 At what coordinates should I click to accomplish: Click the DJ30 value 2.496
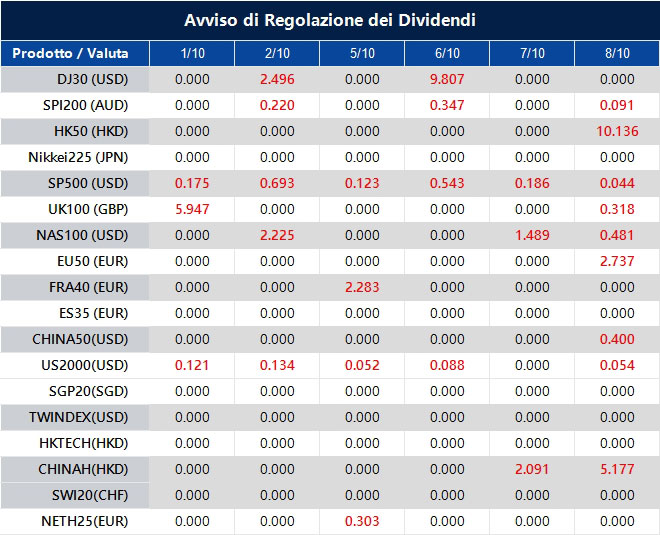point(277,79)
